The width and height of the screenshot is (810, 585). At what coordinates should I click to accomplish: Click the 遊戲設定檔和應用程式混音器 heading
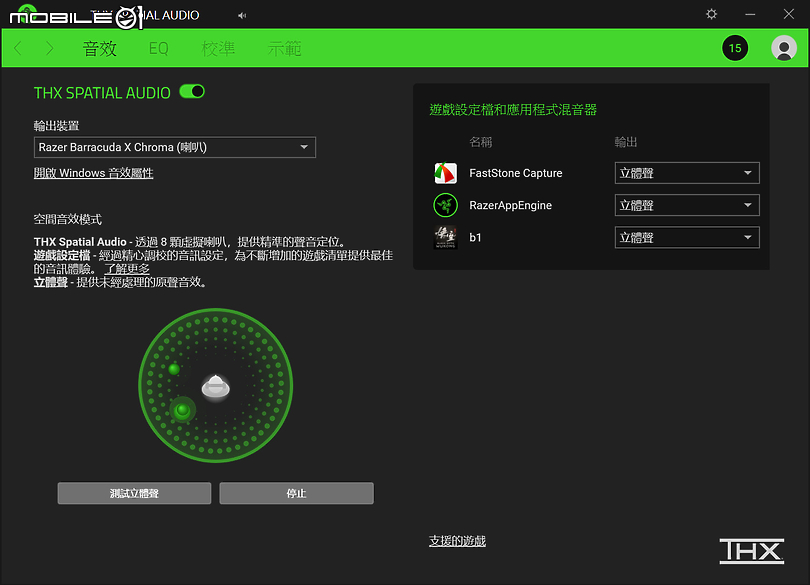[x=513, y=110]
